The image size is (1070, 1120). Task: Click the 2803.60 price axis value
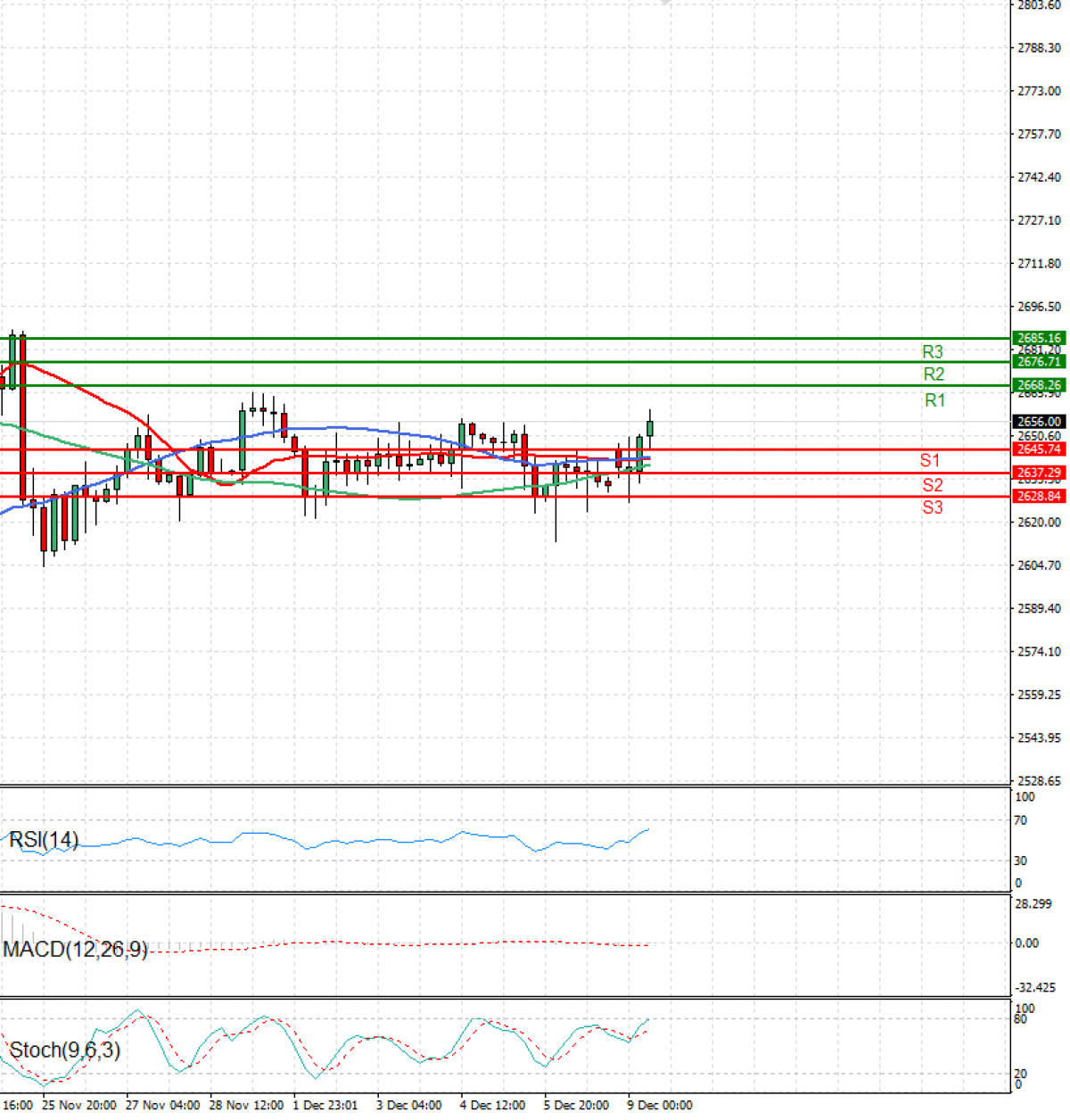[x=1039, y=5]
